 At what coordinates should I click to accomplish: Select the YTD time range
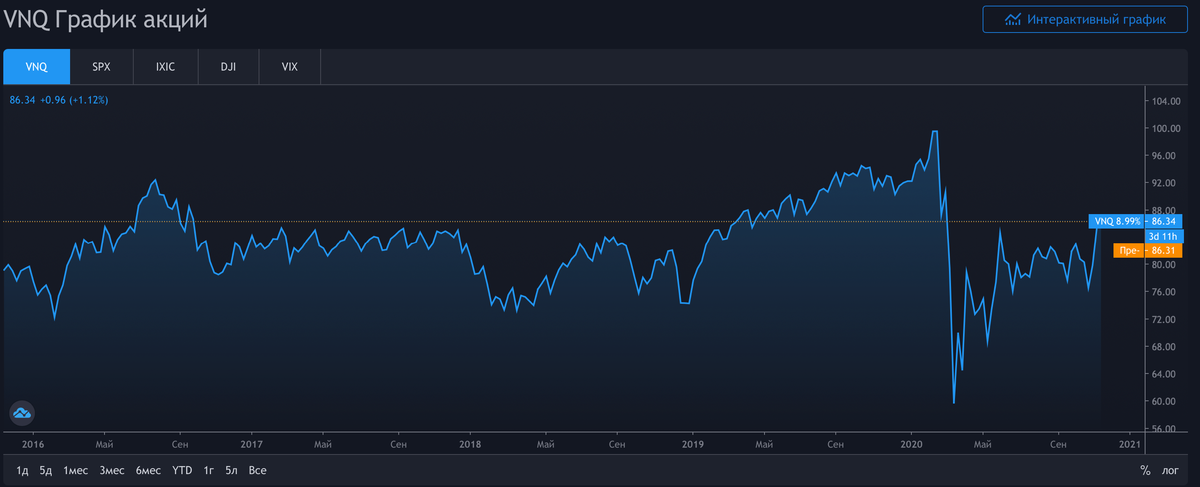coord(181,470)
